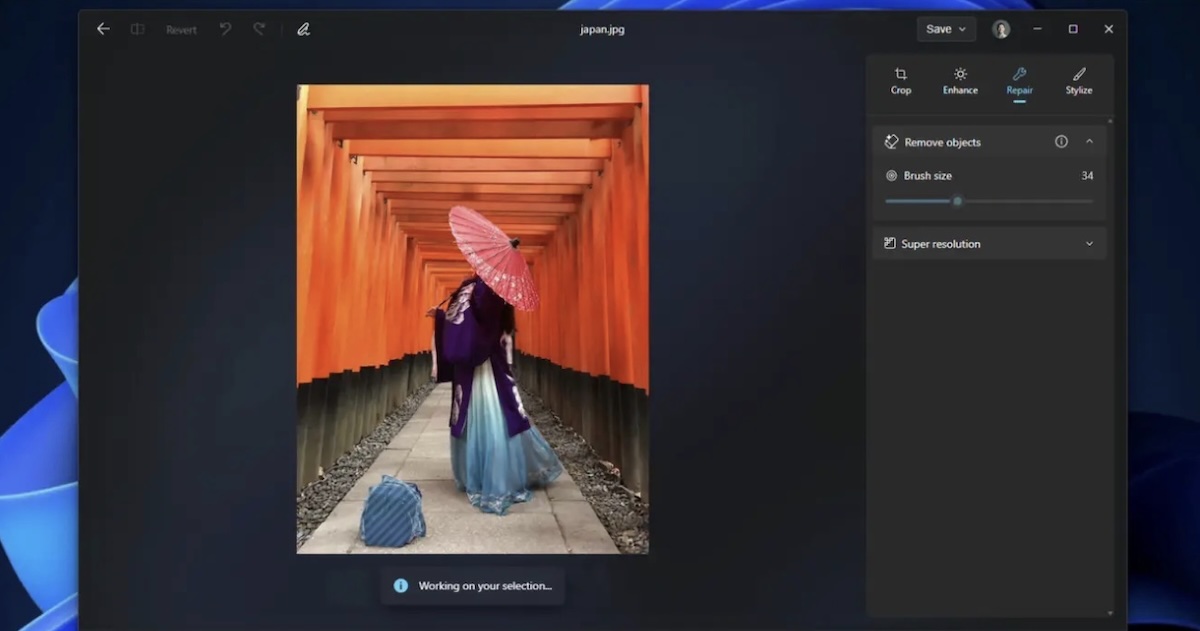Switch to the Crop tab
The width and height of the screenshot is (1200, 631).
(901, 81)
